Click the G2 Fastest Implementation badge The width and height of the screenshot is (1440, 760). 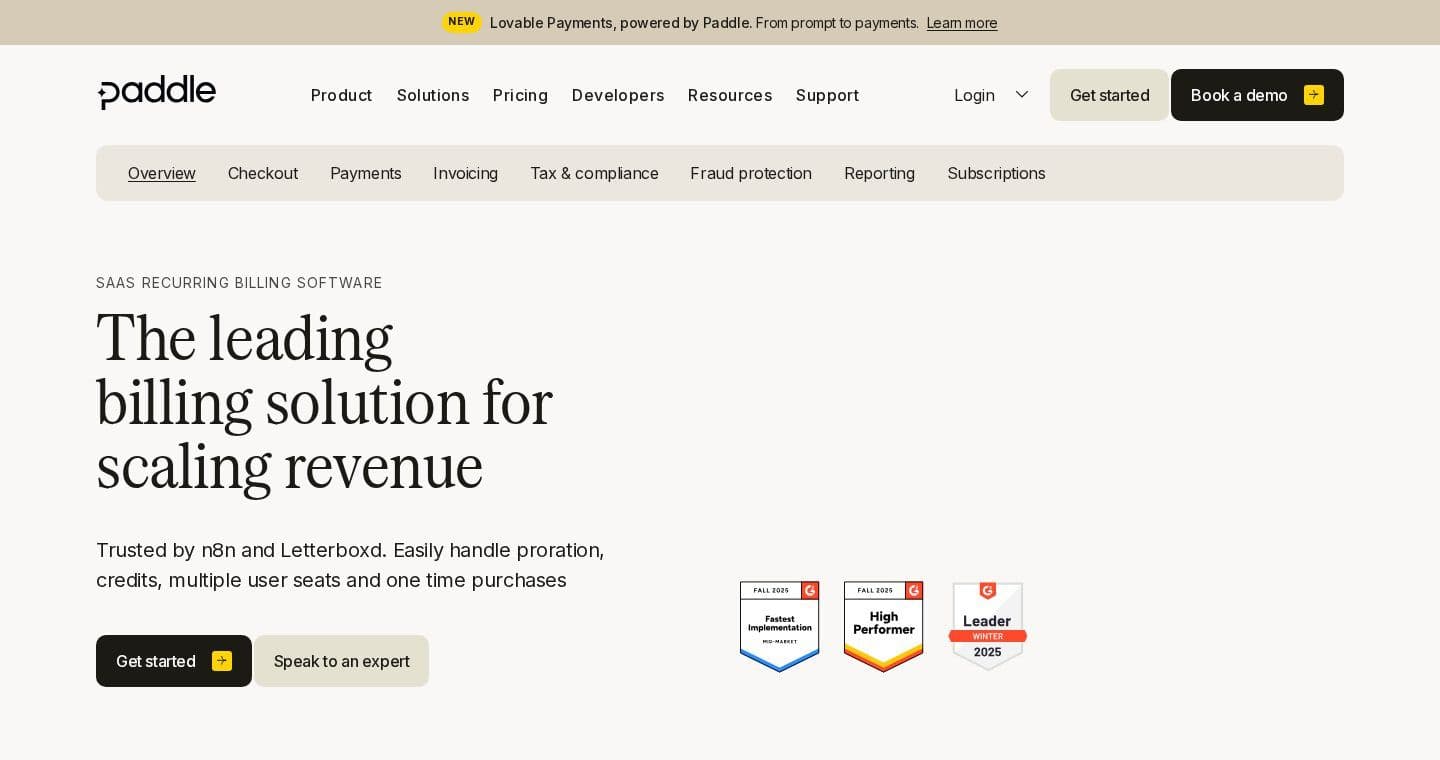coord(780,626)
